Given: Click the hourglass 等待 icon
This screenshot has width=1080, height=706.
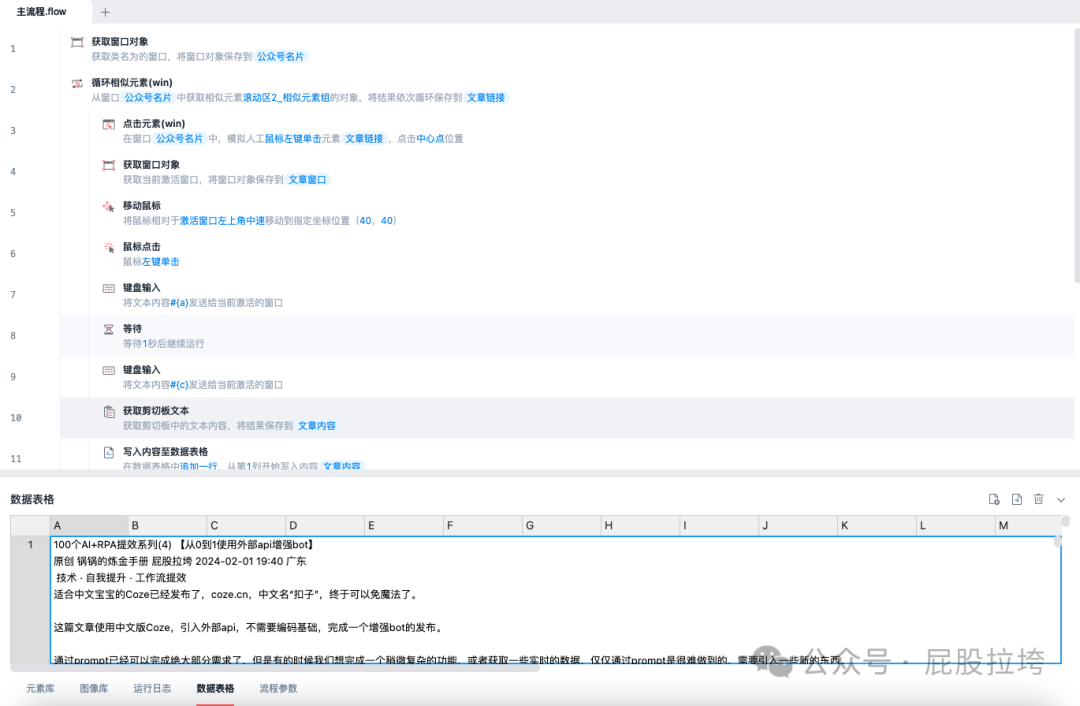Looking at the screenshot, I should 109,329.
